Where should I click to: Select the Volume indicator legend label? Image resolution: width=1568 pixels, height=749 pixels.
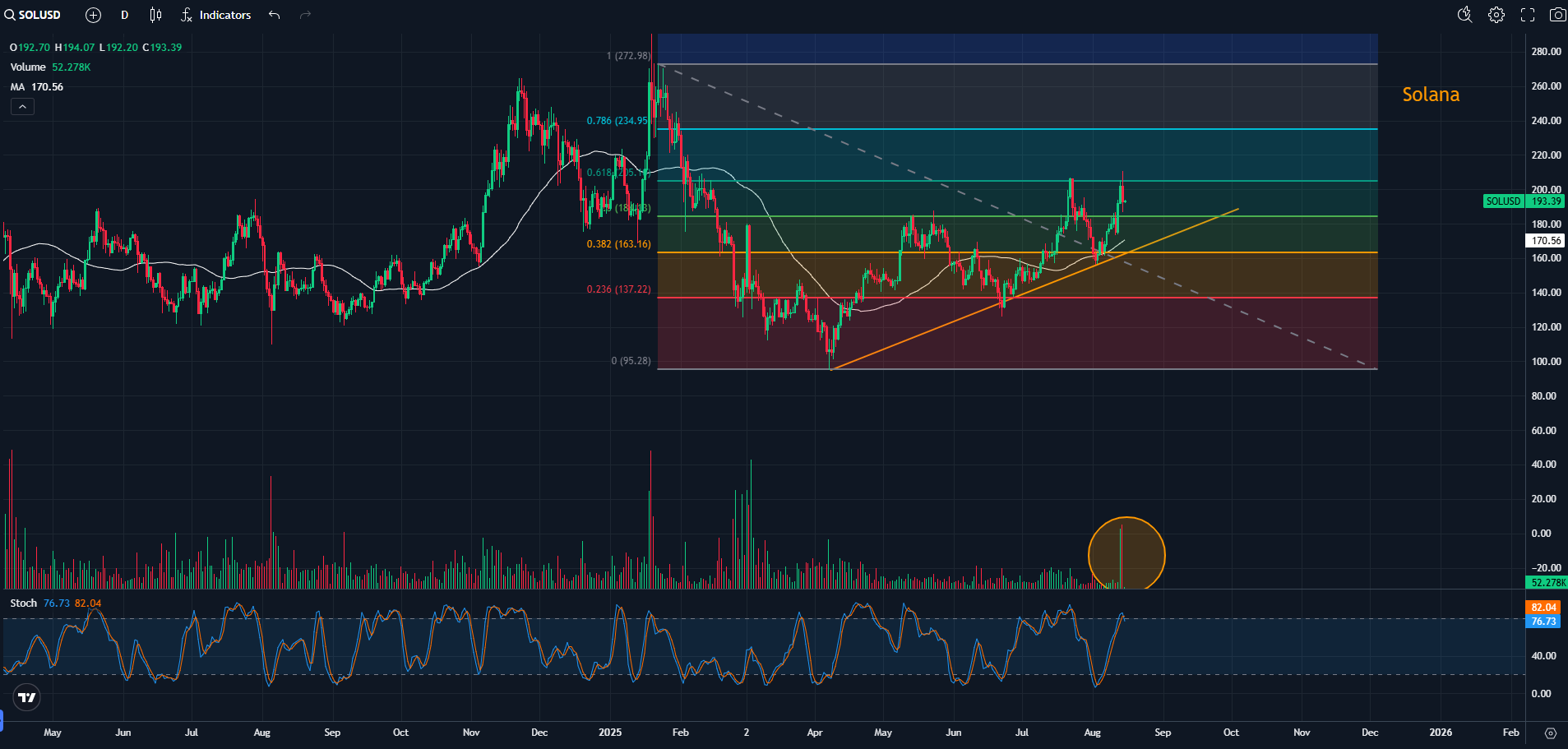(x=28, y=67)
